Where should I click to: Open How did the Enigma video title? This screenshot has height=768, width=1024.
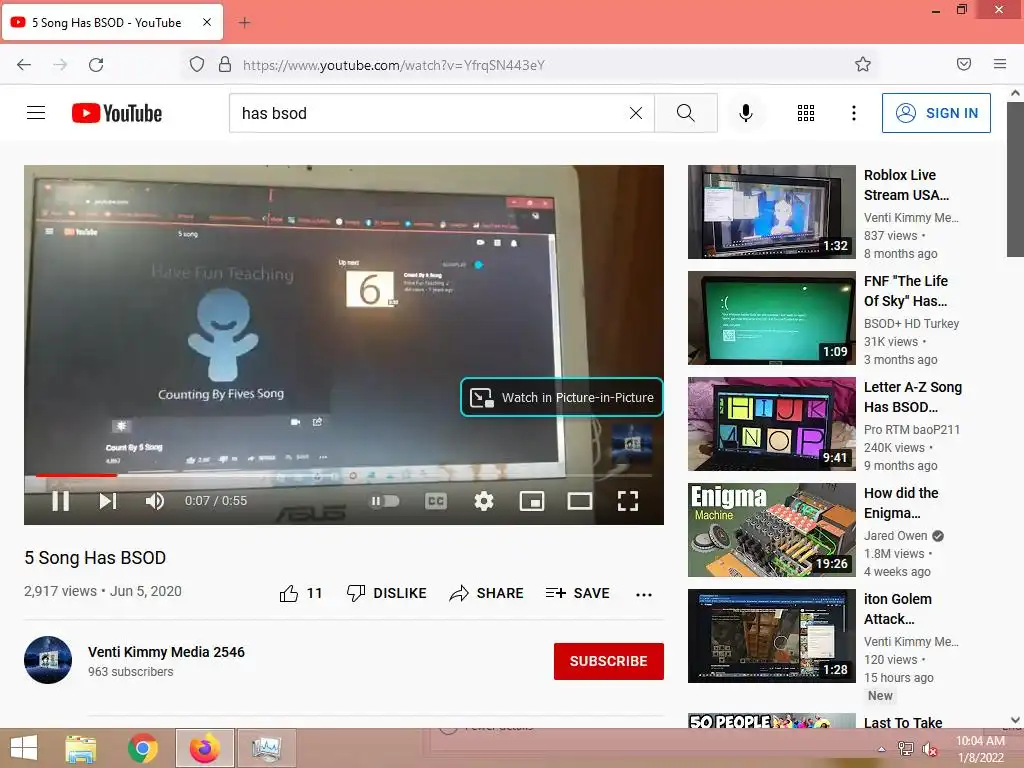[x=901, y=503]
